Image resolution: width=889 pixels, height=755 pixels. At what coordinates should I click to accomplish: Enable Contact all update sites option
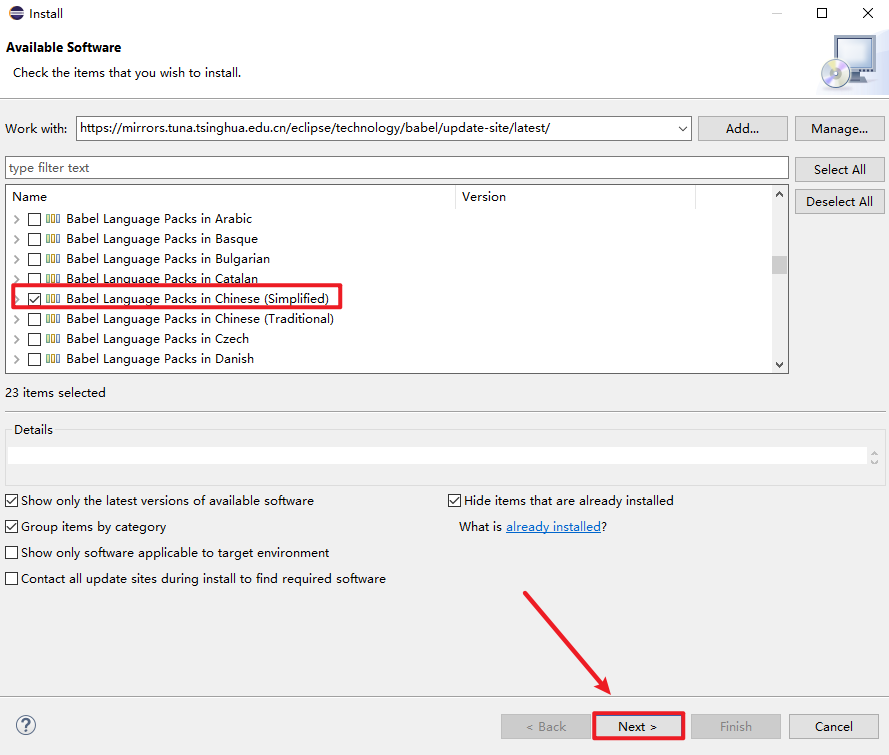coord(12,579)
